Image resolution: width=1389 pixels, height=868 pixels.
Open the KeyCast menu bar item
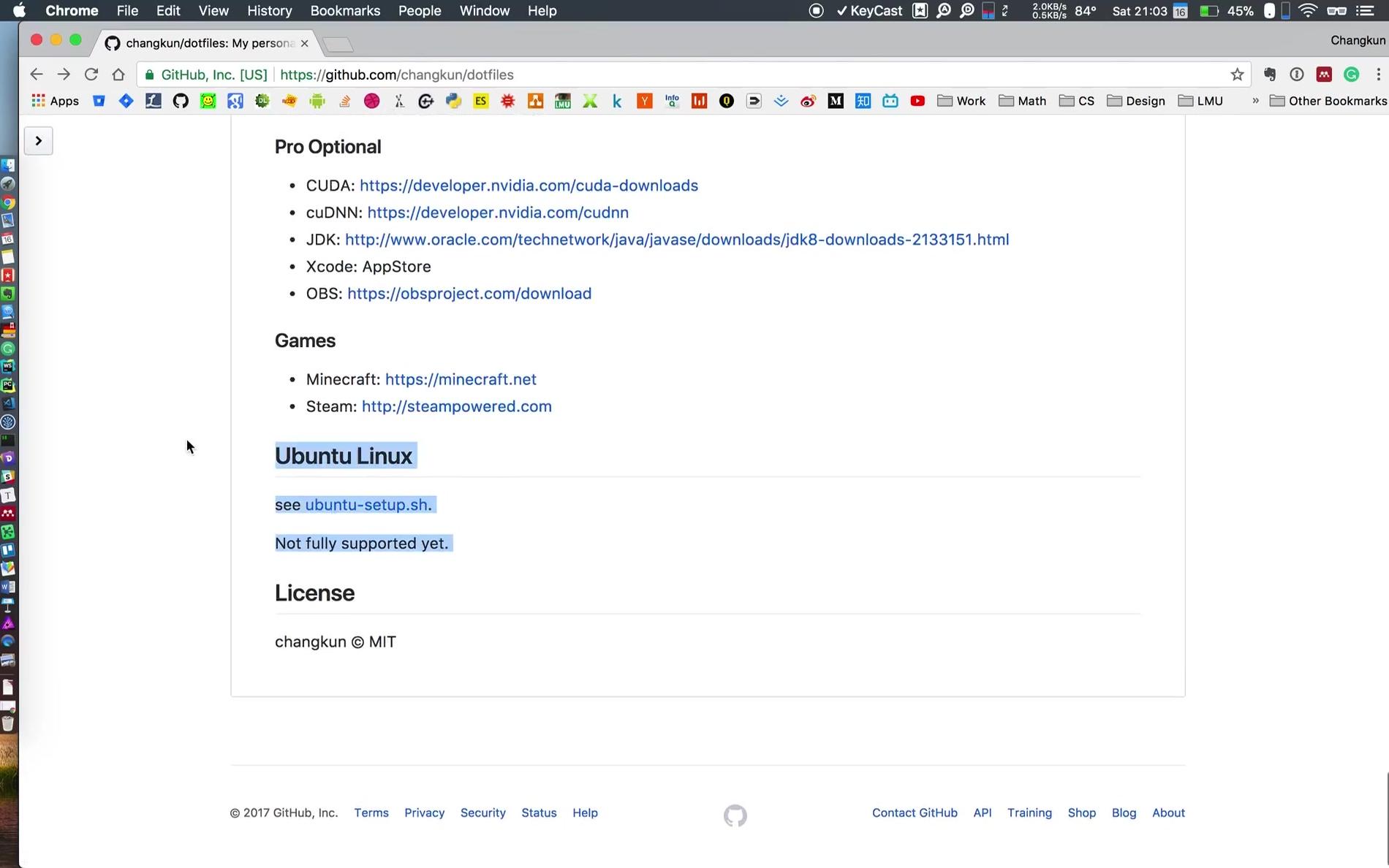coord(869,11)
